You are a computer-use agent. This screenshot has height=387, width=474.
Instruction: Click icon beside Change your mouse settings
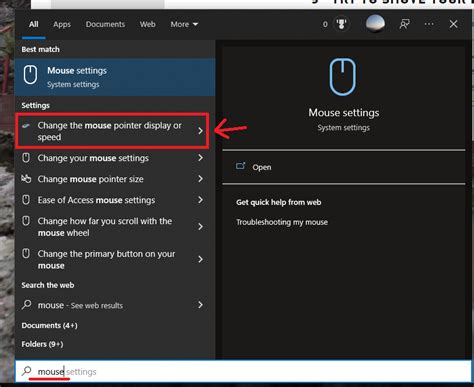coord(26,158)
